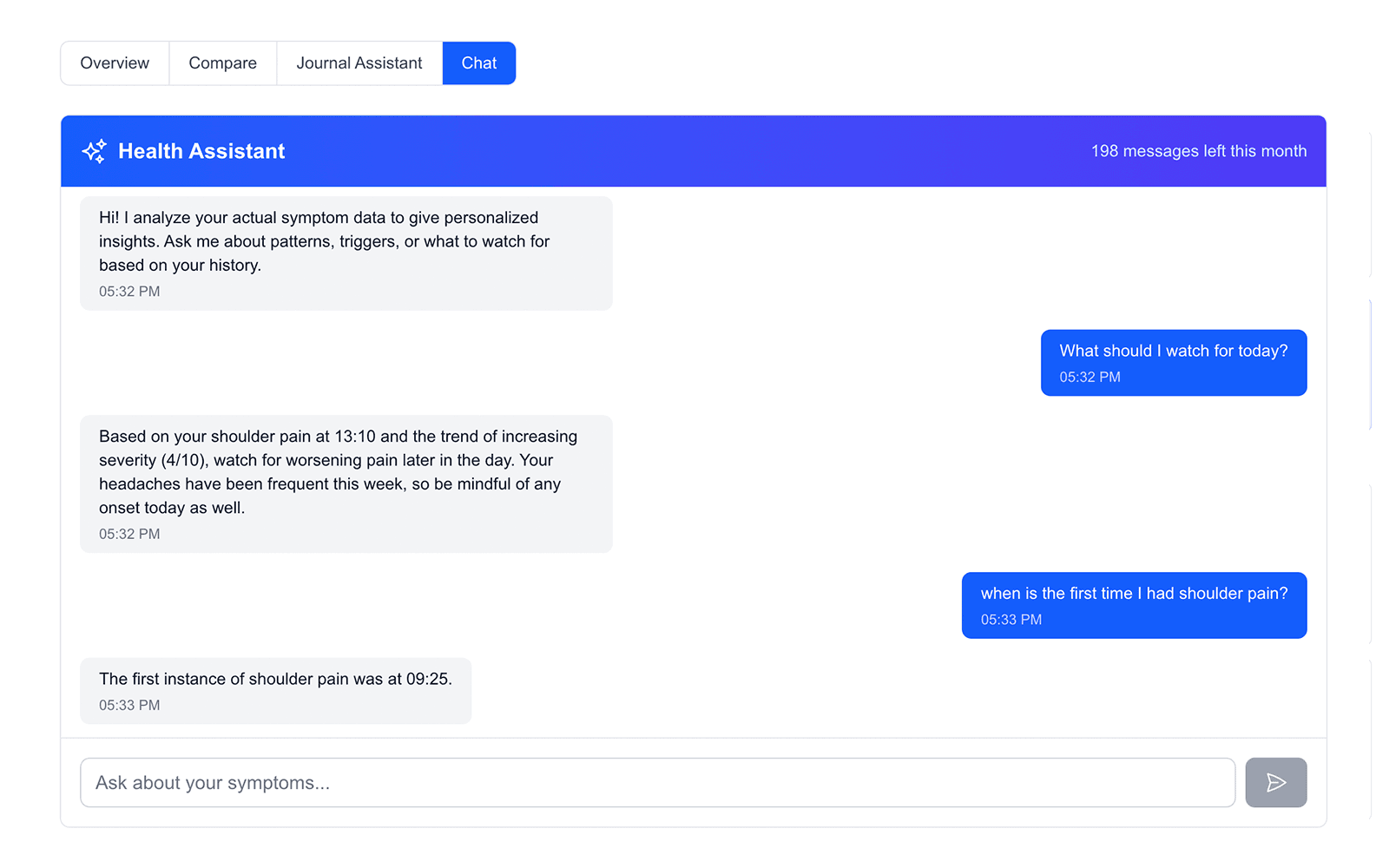Click the 05:32 PM timestamp under the greeting
1389x868 pixels.
128,291
